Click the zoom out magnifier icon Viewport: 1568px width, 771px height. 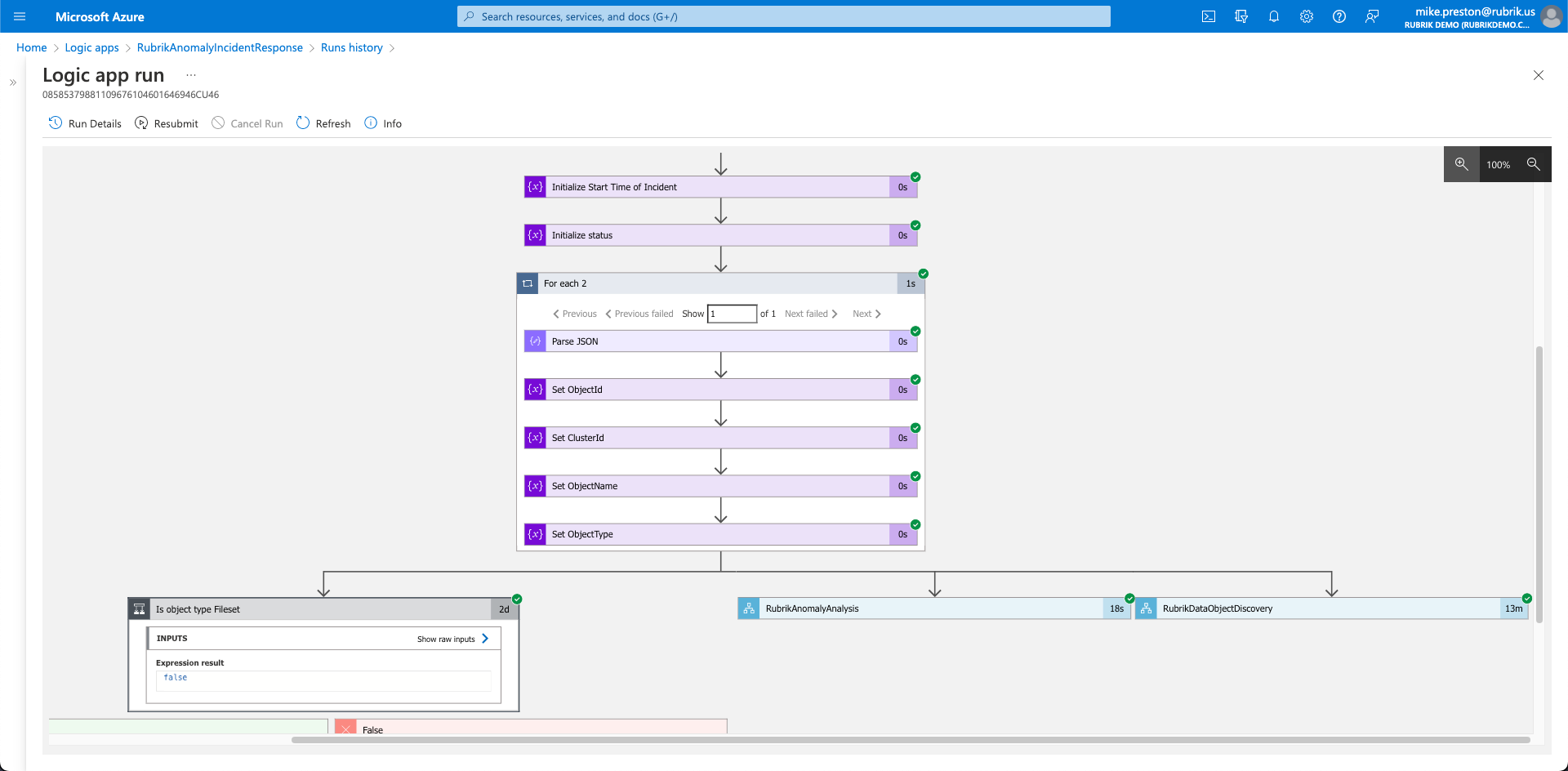[x=1534, y=164]
